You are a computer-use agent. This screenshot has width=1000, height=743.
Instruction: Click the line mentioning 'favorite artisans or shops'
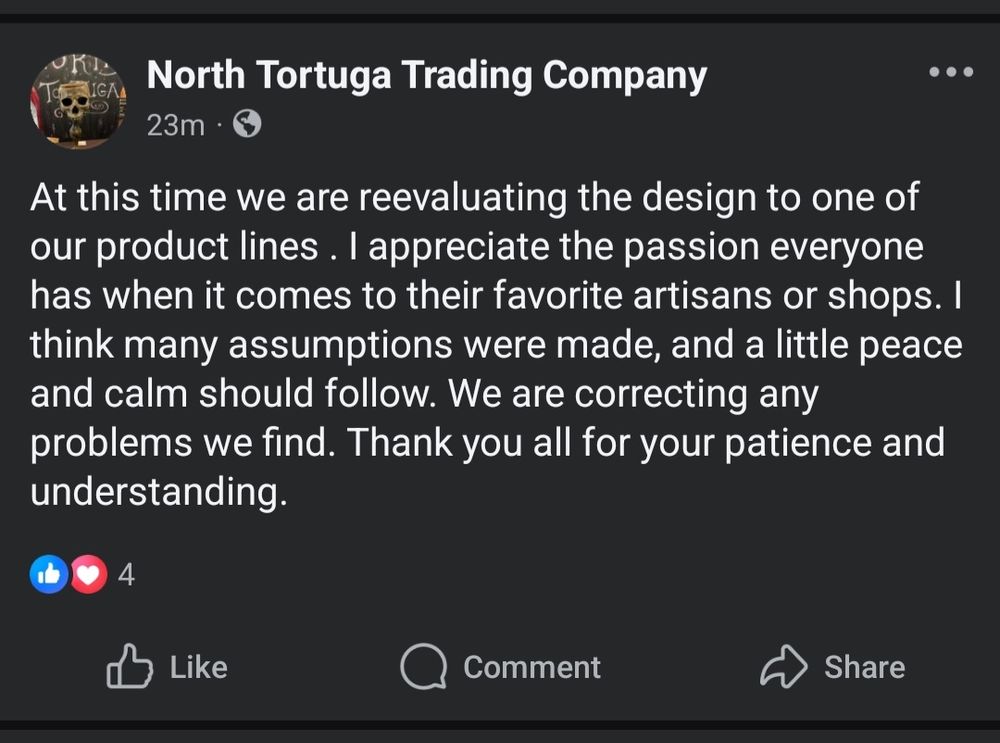pyautogui.click(x=496, y=295)
